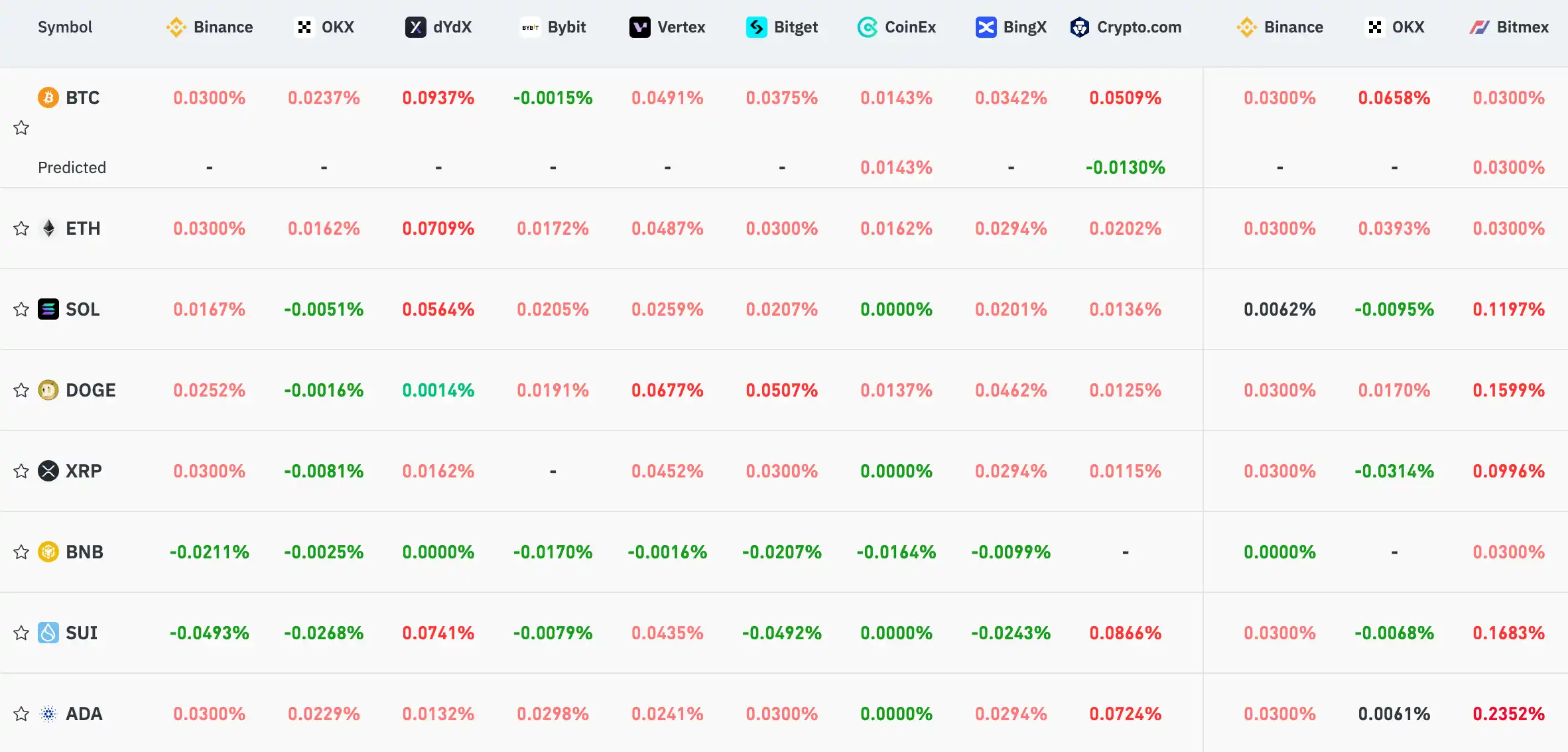Click the XRP logo icon

click(x=48, y=471)
